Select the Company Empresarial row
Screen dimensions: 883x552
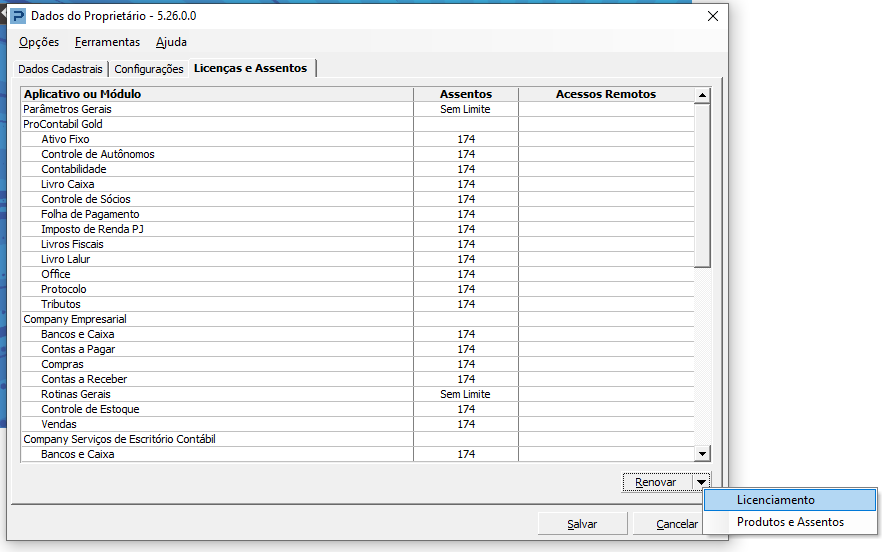tap(358, 319)
